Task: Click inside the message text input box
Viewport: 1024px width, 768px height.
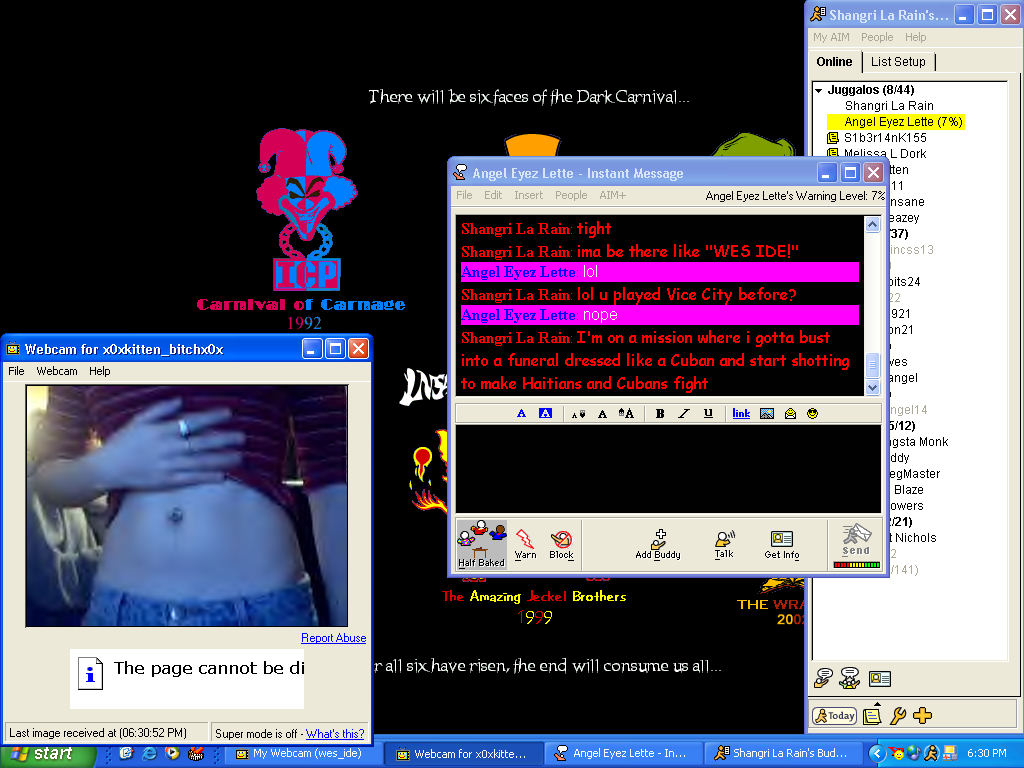Action: click(667, 468)
